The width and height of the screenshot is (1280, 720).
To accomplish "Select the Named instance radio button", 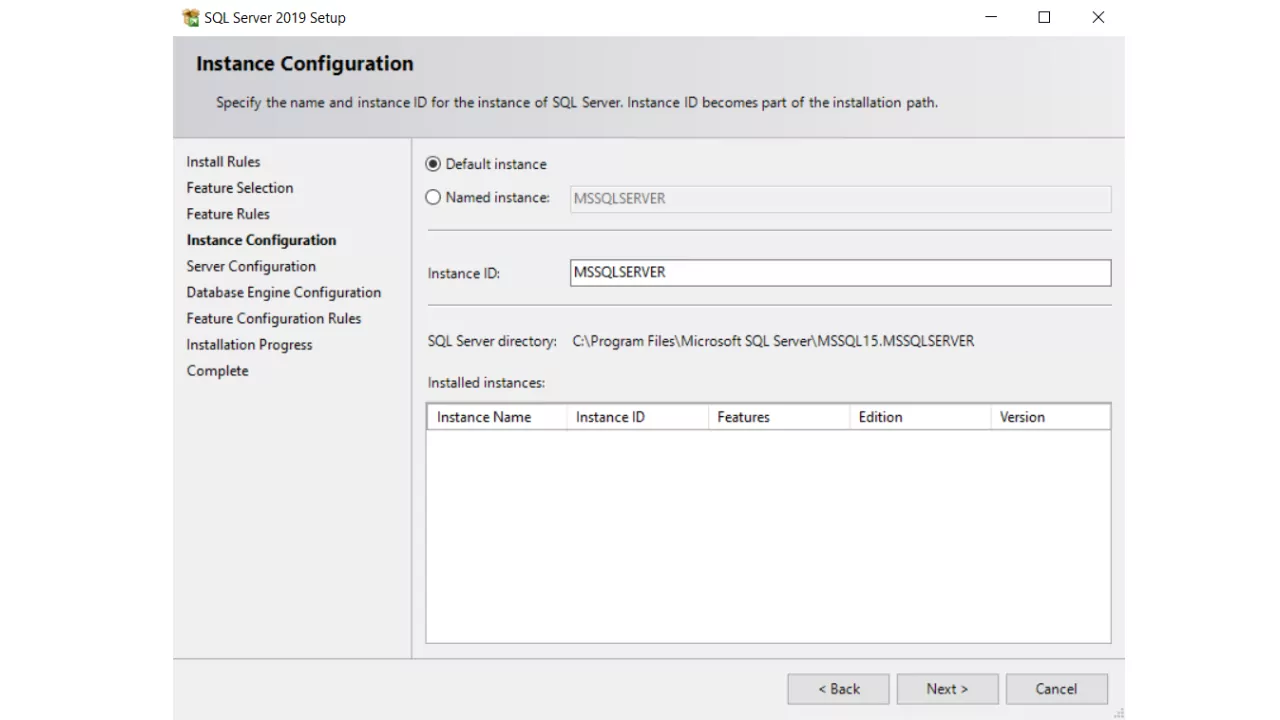I will tap(433, 198).
